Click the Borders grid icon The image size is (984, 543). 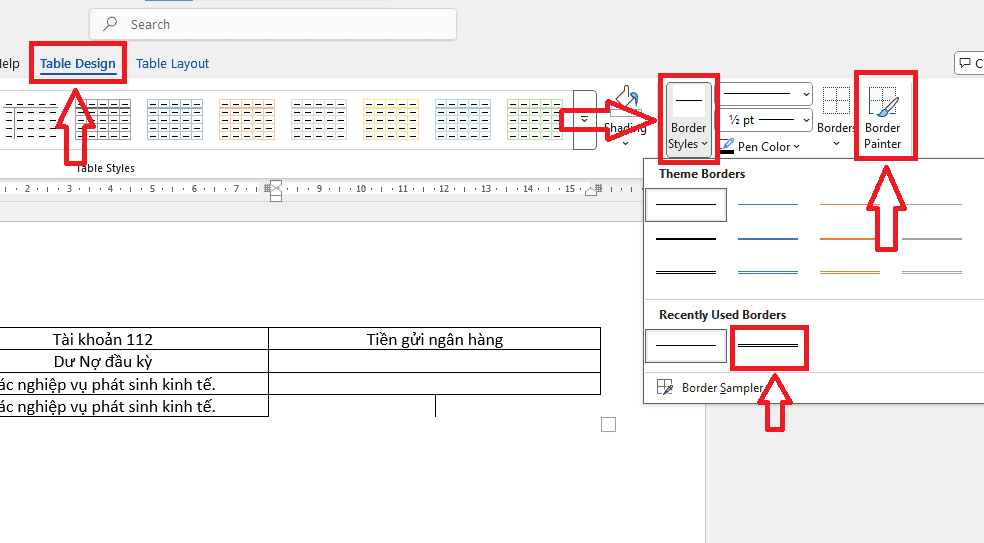pos(835,102)
